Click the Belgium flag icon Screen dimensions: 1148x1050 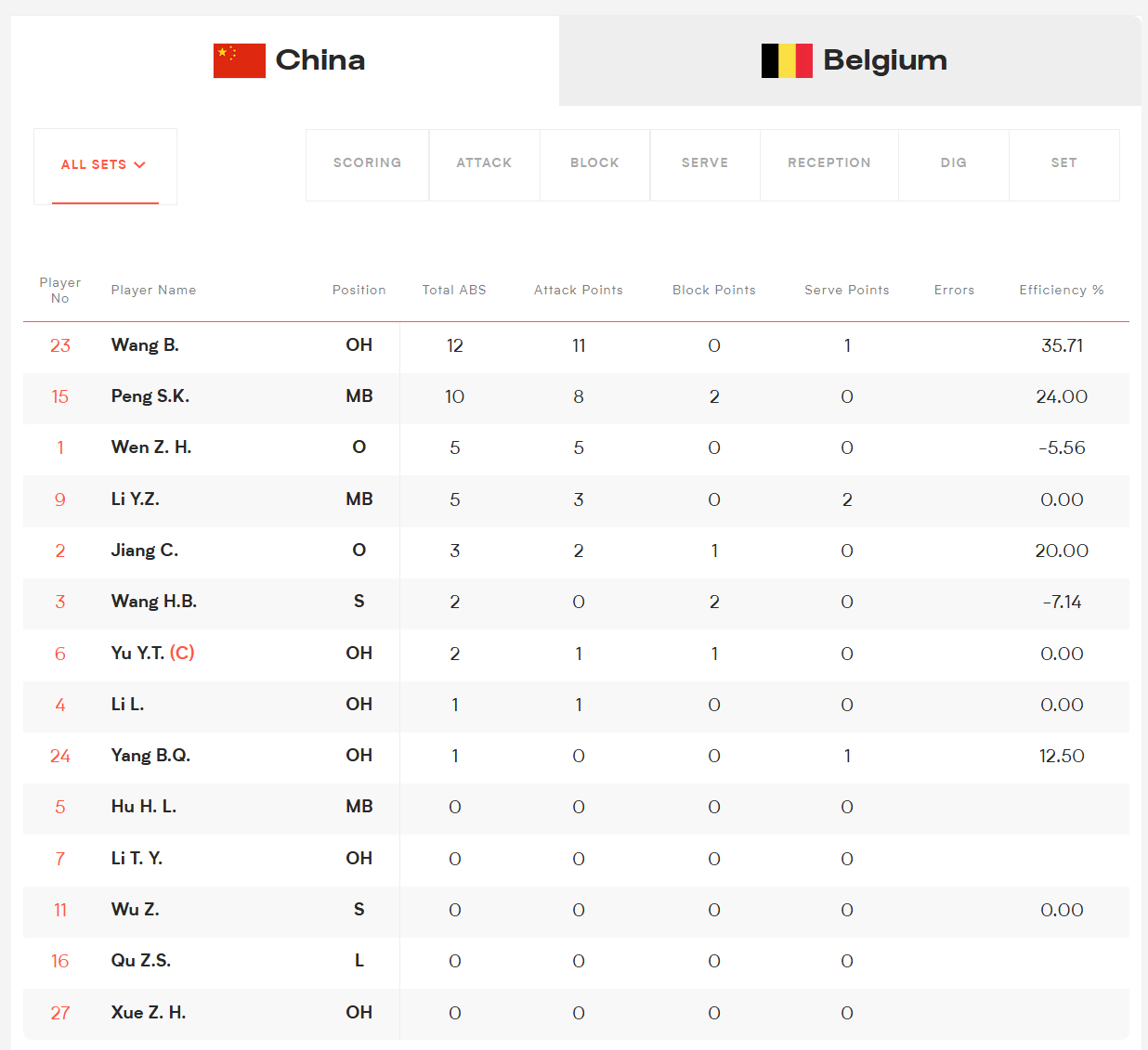pos(787,60)
